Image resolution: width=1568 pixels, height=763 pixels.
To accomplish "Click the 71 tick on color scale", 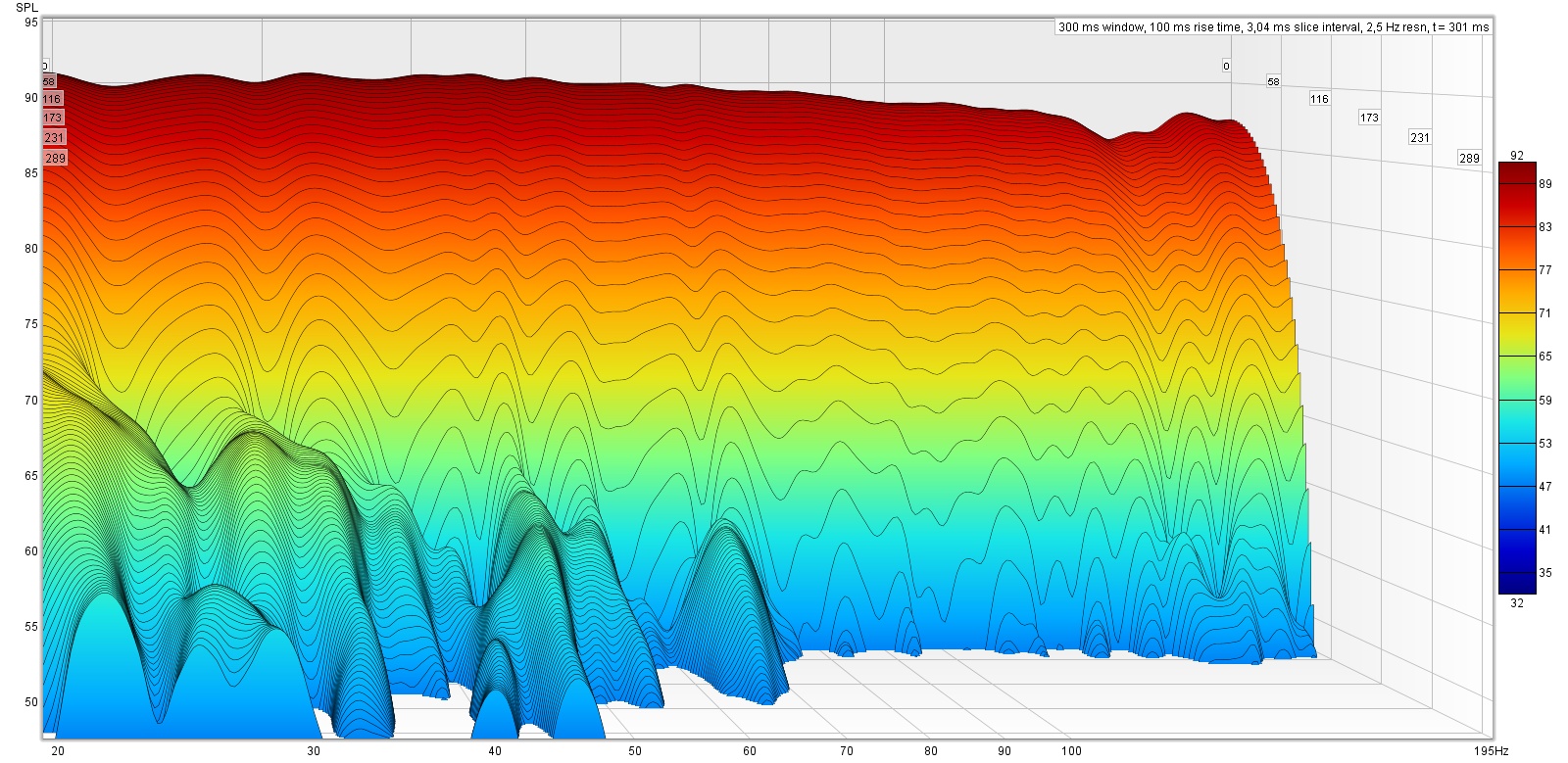I will tap(1545, 313).
